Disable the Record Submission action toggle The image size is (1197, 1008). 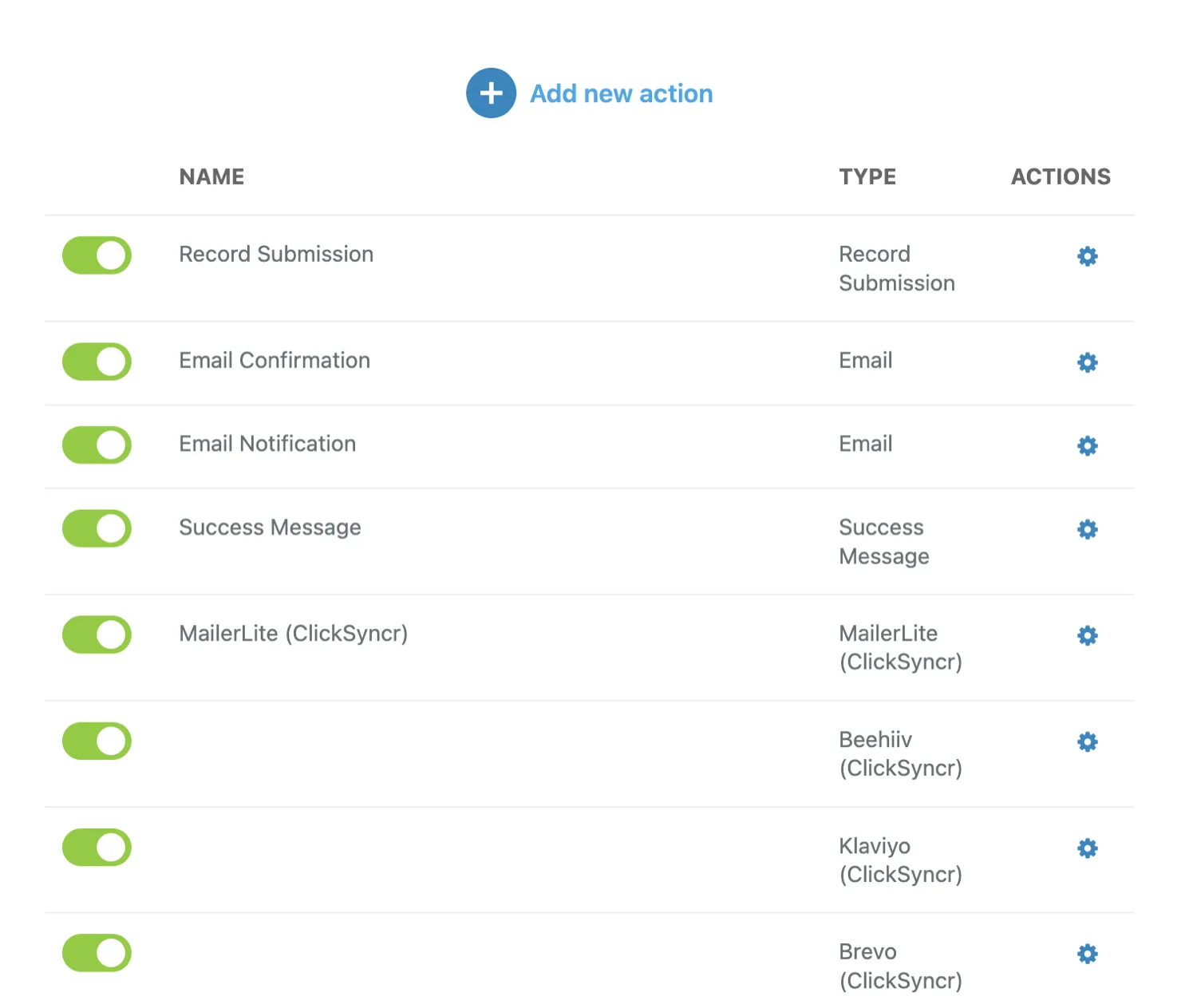click(97, 255)
